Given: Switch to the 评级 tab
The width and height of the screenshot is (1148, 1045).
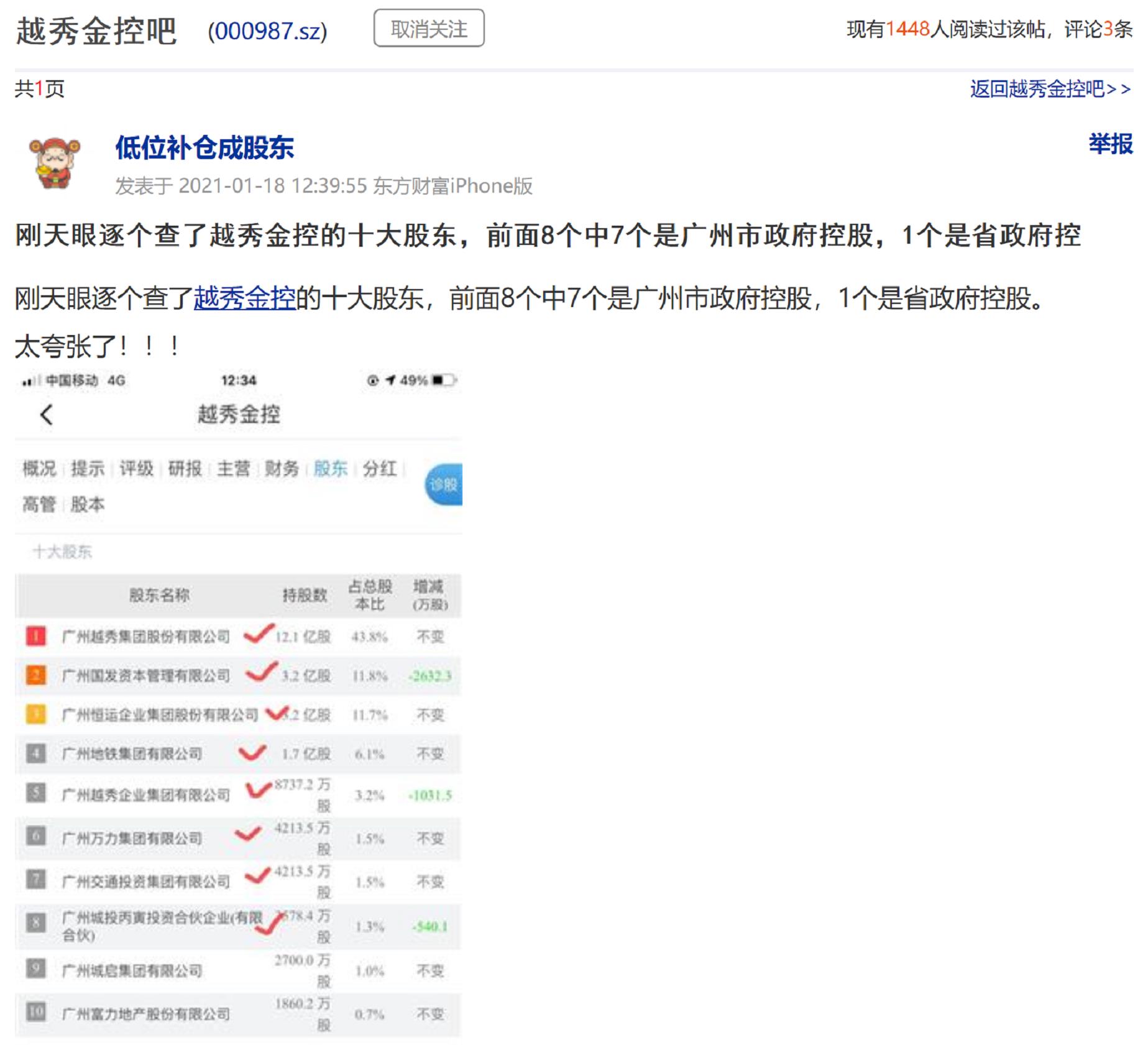Looking at the screenshot, I should tap(136, 468).
